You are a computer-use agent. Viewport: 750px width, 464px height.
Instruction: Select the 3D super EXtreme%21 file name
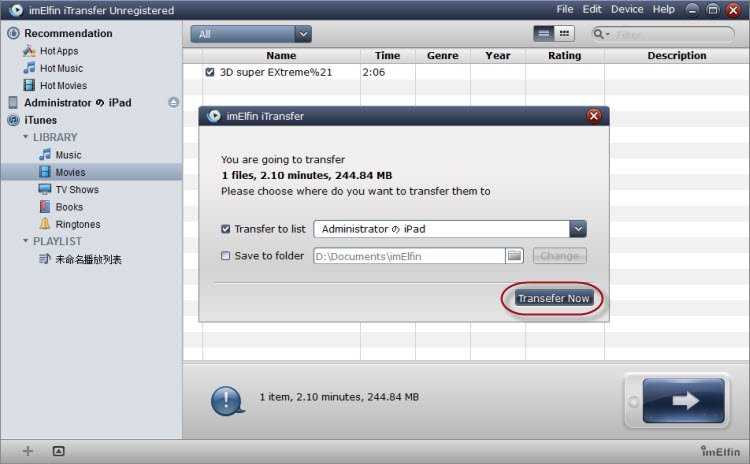(x=276, y=72)
